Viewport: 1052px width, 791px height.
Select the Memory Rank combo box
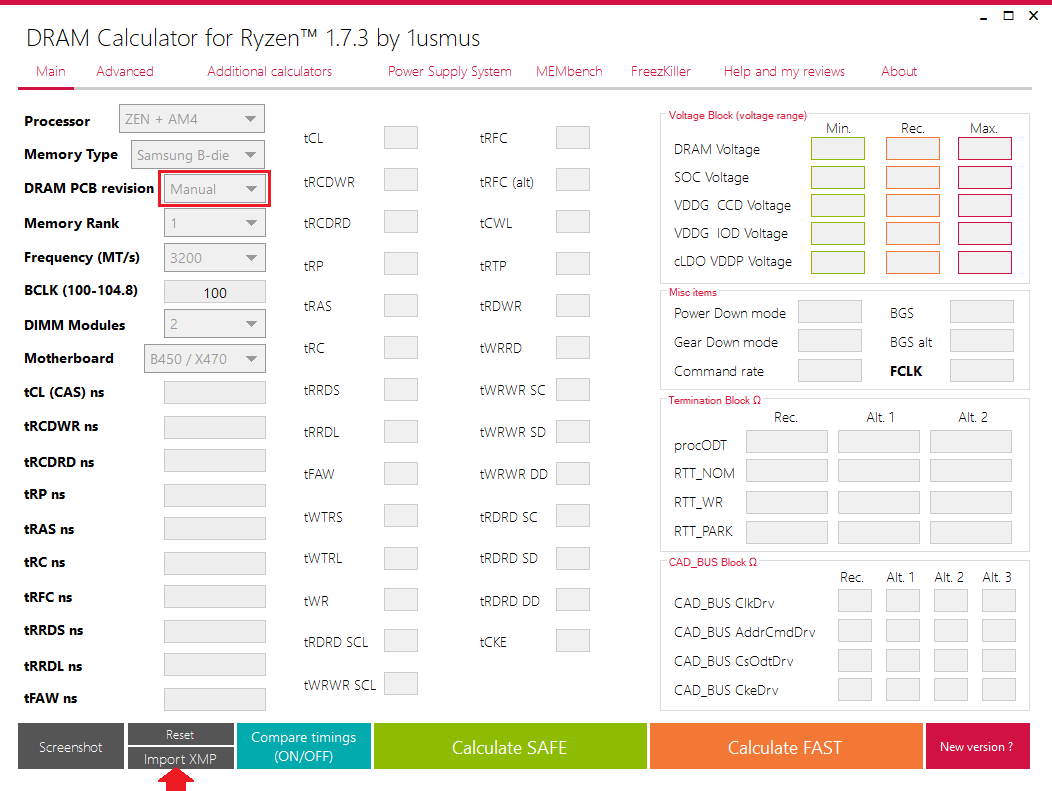point(215,223)
